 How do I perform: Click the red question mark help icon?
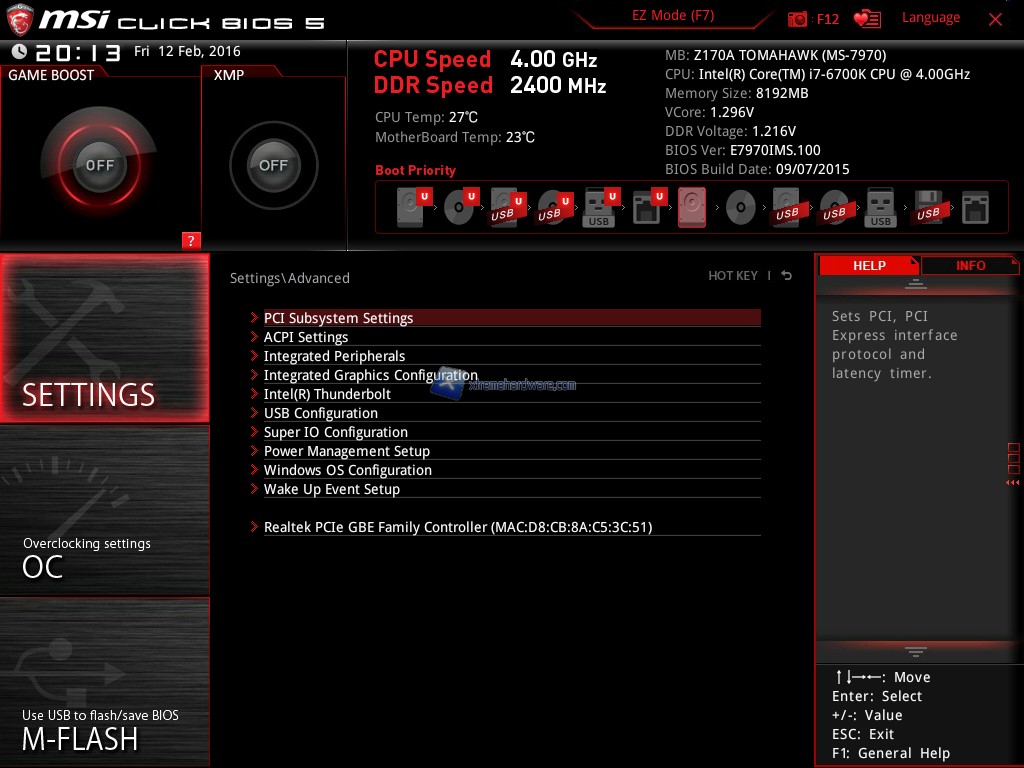192,240
